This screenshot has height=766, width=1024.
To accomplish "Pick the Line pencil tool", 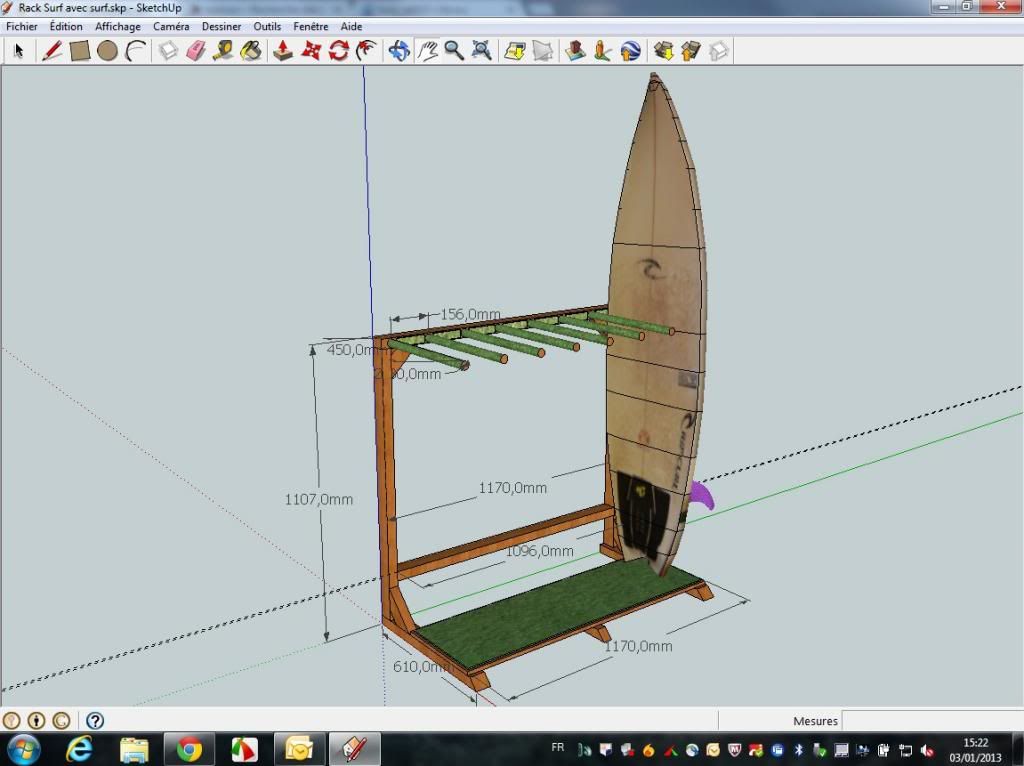I will (x=52, y=51).
